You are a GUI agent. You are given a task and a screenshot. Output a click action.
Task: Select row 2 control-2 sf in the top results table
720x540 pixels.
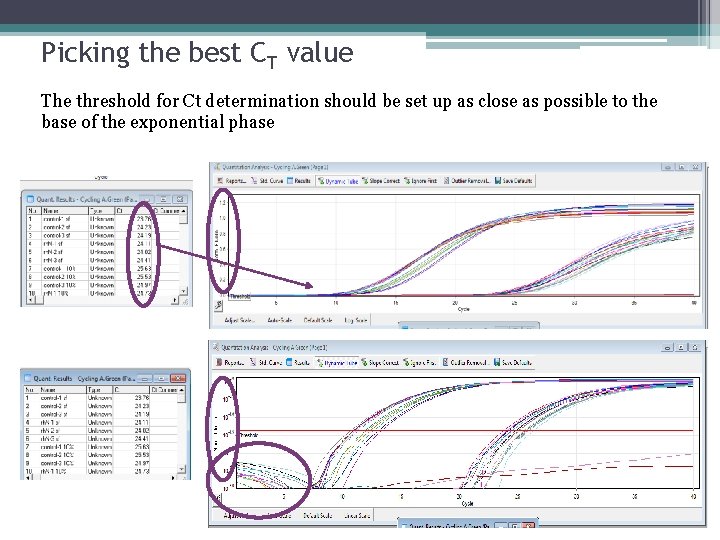click(103, 227)
